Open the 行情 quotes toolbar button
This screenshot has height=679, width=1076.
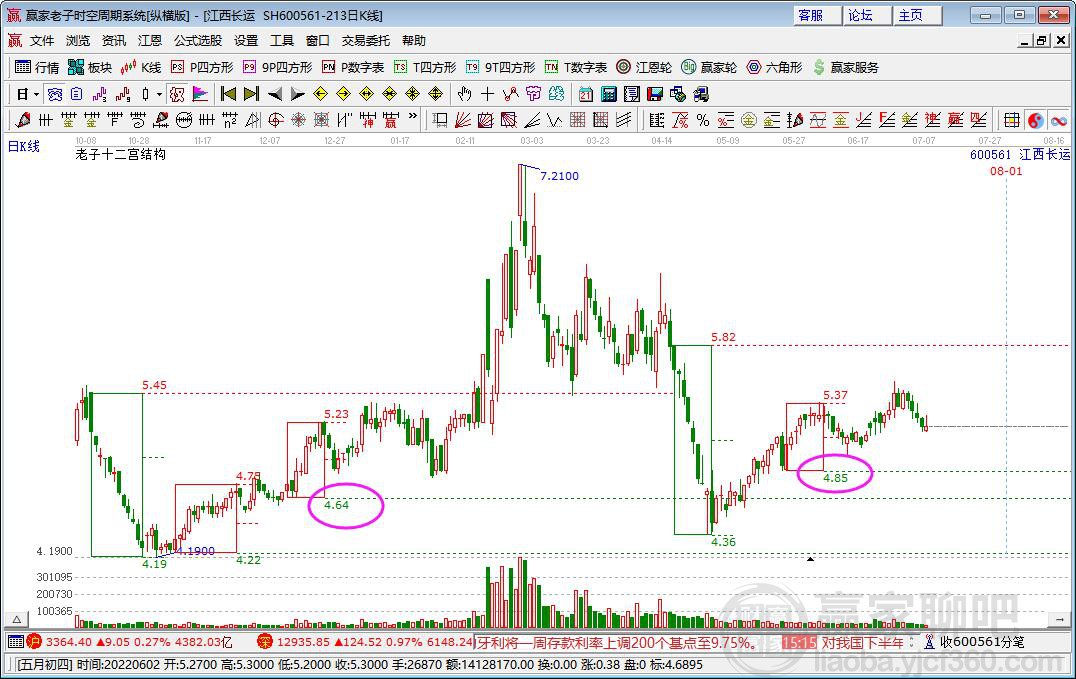[x=37, y=67]
